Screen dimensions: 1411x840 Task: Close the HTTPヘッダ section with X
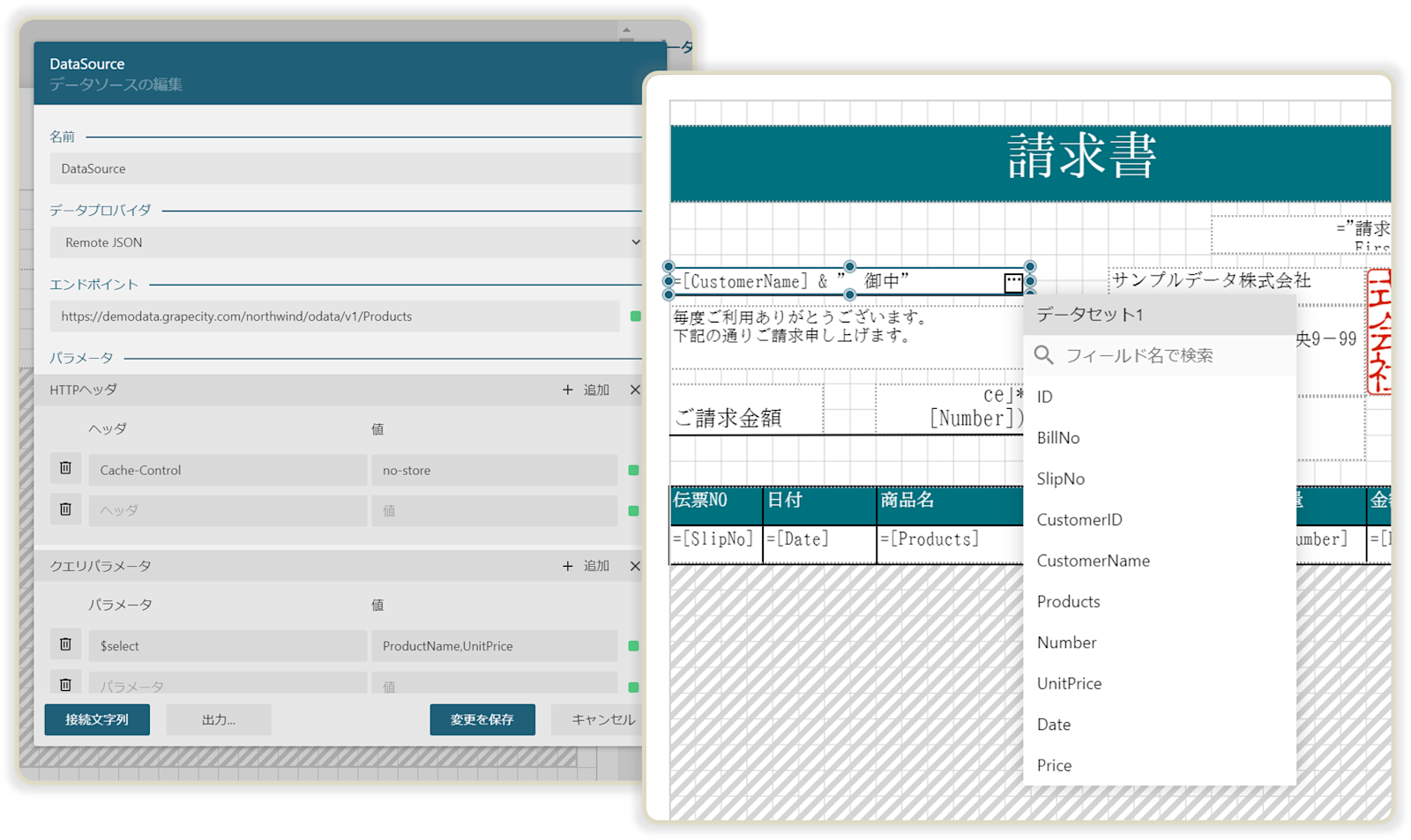click(x=635, y=390)
